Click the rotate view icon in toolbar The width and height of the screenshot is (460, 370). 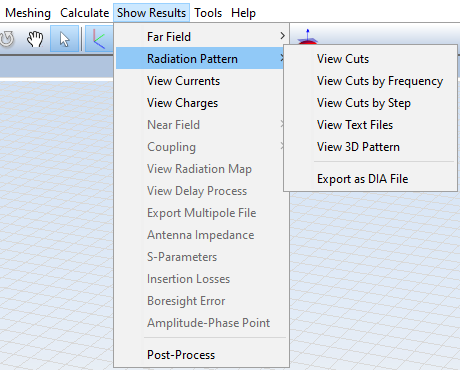click(7, 39)
